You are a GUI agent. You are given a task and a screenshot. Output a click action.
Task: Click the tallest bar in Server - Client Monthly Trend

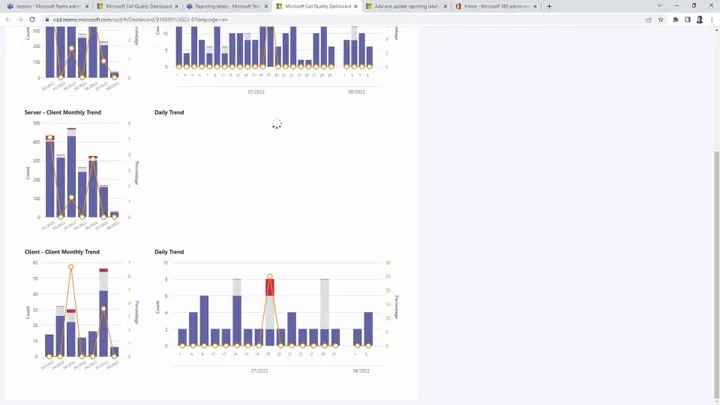72,173
